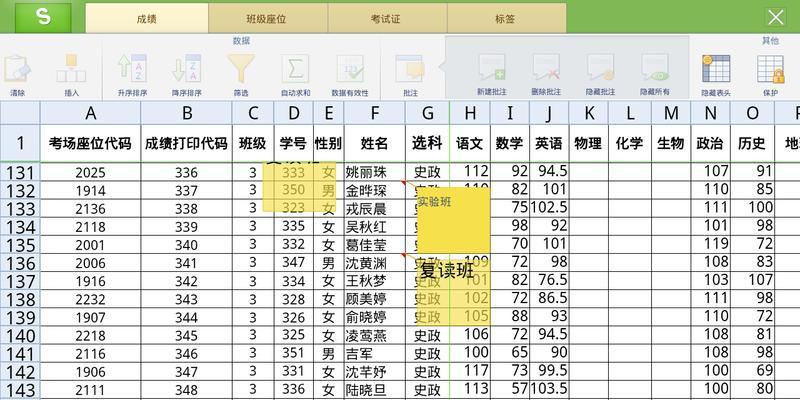This screenshot has height=400, width=800.
Task: Click the 插入 (Insert) icon
Action: (x=71, y=72)
